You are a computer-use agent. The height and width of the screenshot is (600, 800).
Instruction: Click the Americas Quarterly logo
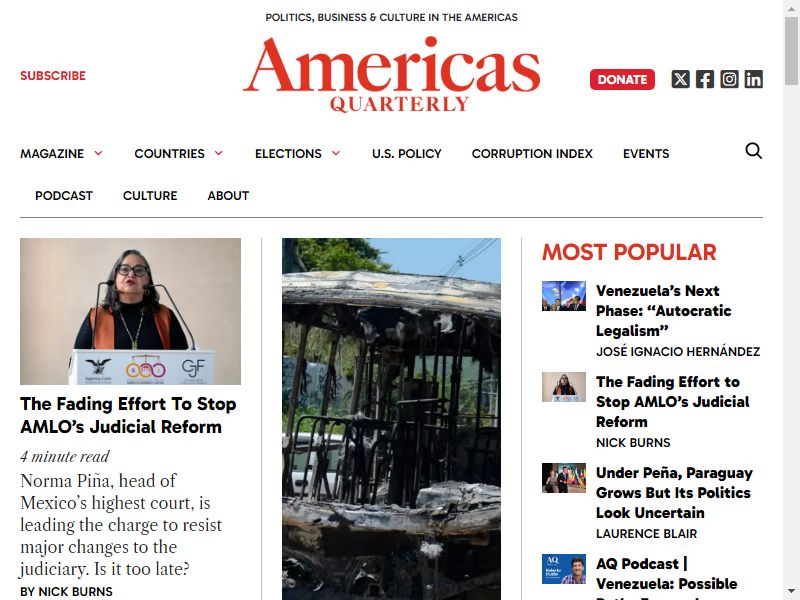tap(392, 74)
